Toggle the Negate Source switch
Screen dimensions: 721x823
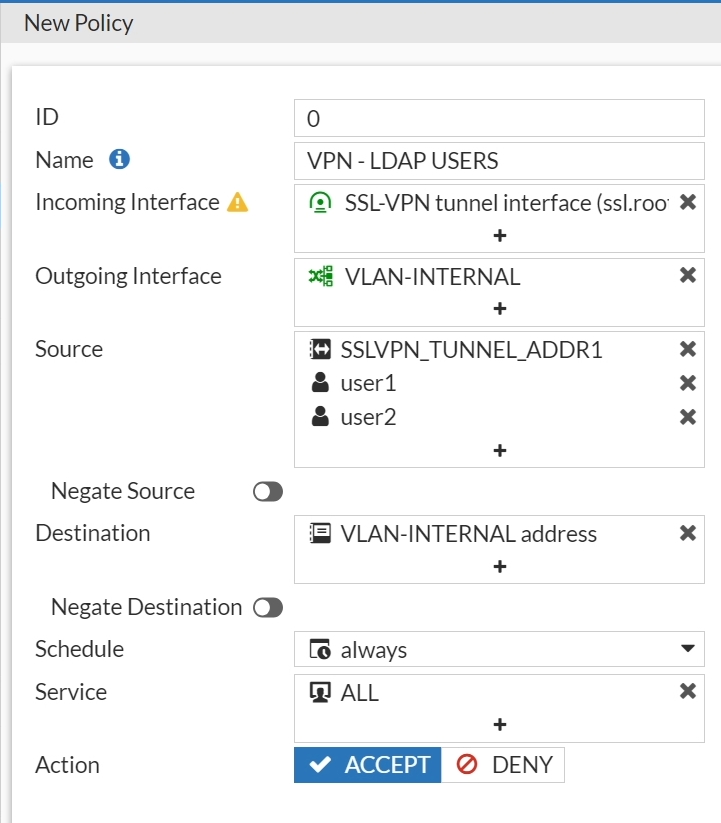268,492
